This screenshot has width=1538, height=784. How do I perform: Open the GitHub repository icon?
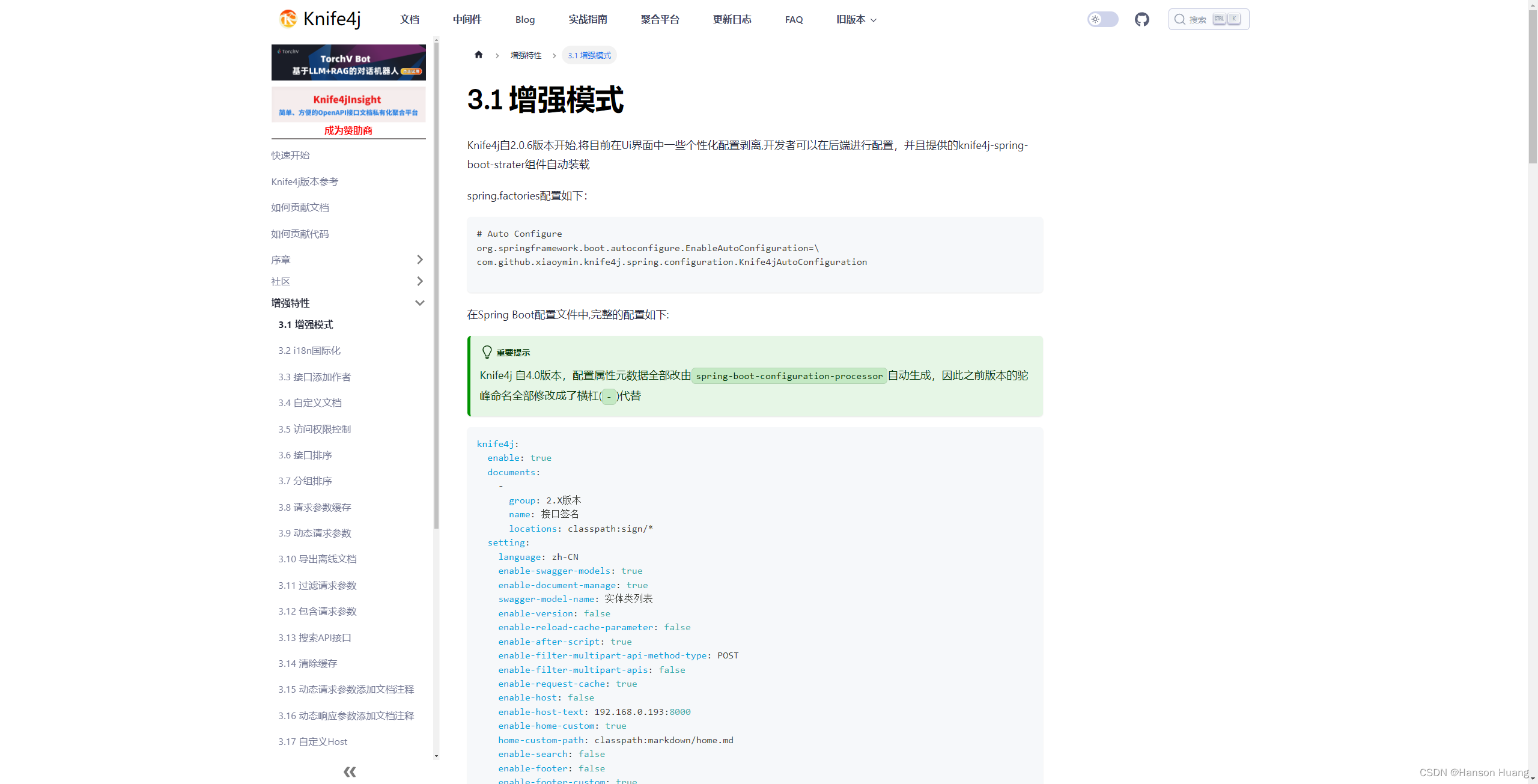1141,19
